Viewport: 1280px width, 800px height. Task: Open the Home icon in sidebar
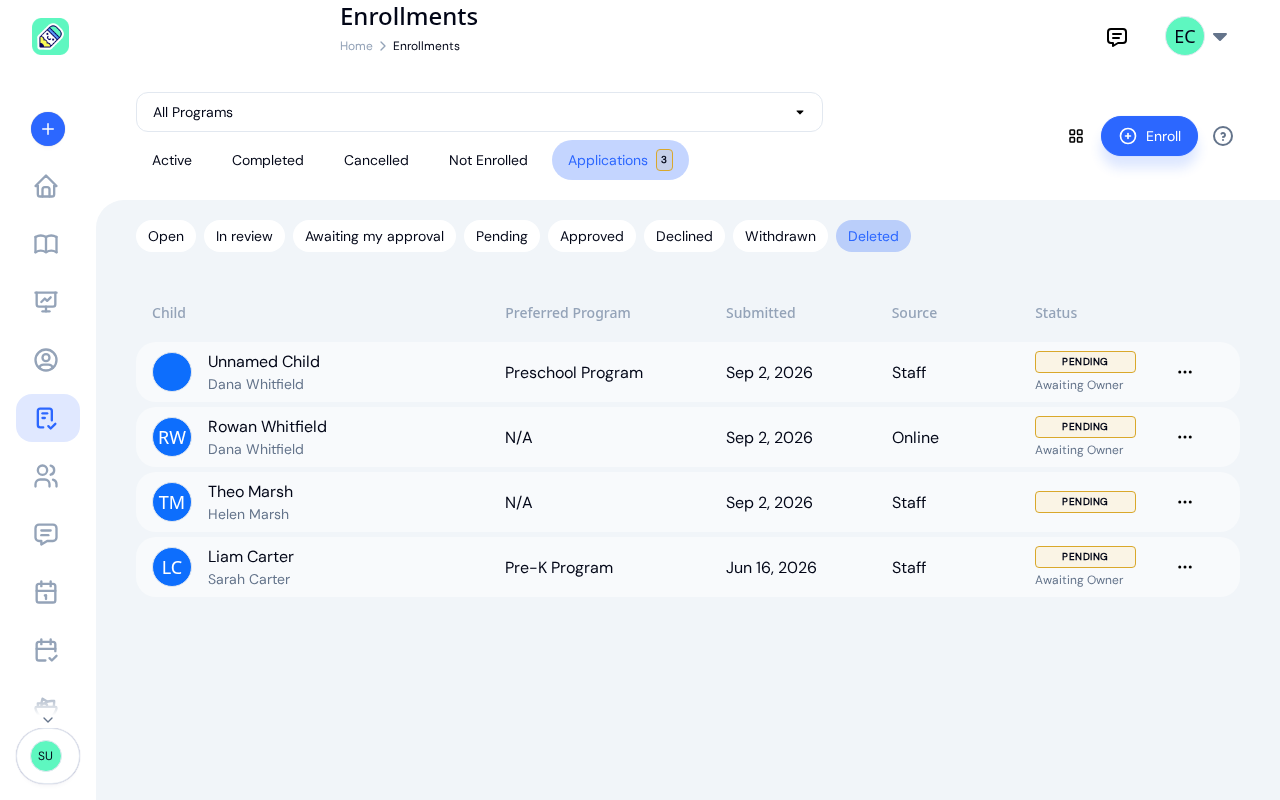tap(46, 186)
